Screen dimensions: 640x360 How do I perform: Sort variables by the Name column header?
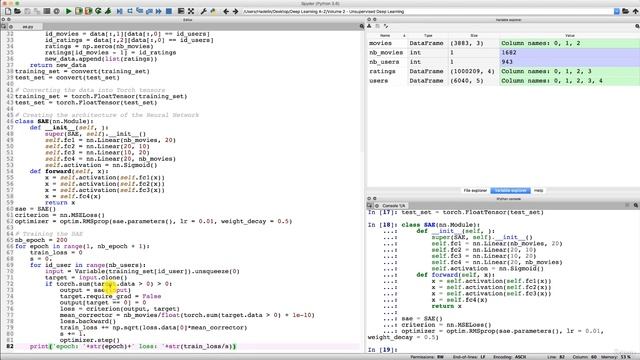[x=385, y=36]
